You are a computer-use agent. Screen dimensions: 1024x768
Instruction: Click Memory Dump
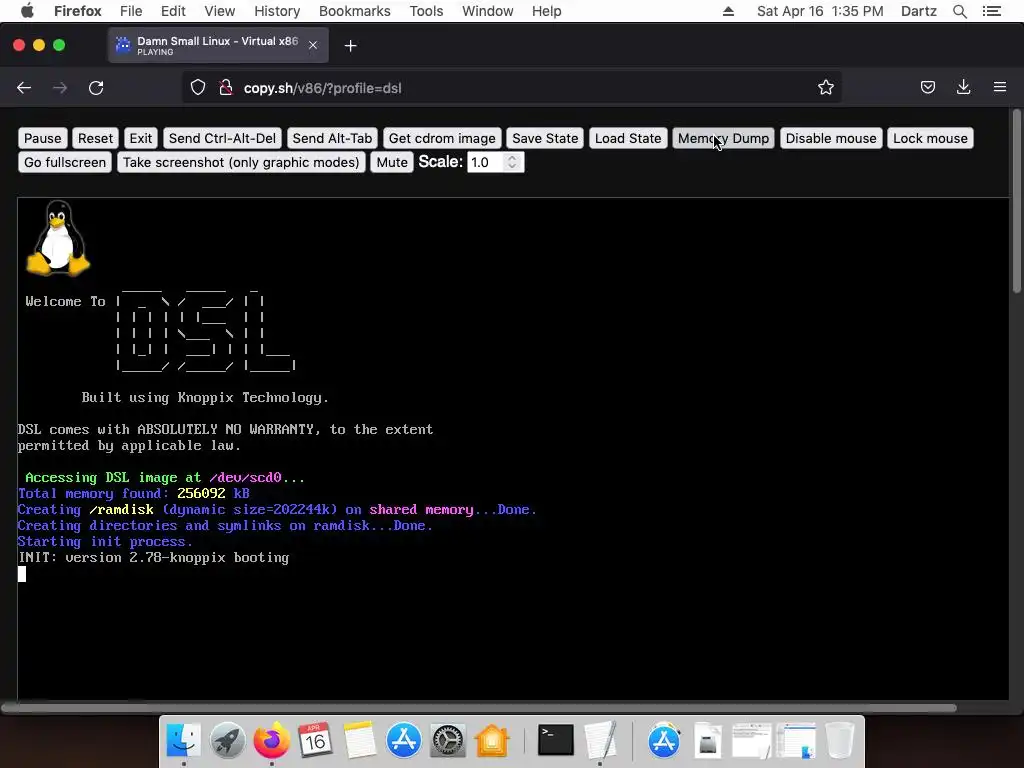pos(723,138)
